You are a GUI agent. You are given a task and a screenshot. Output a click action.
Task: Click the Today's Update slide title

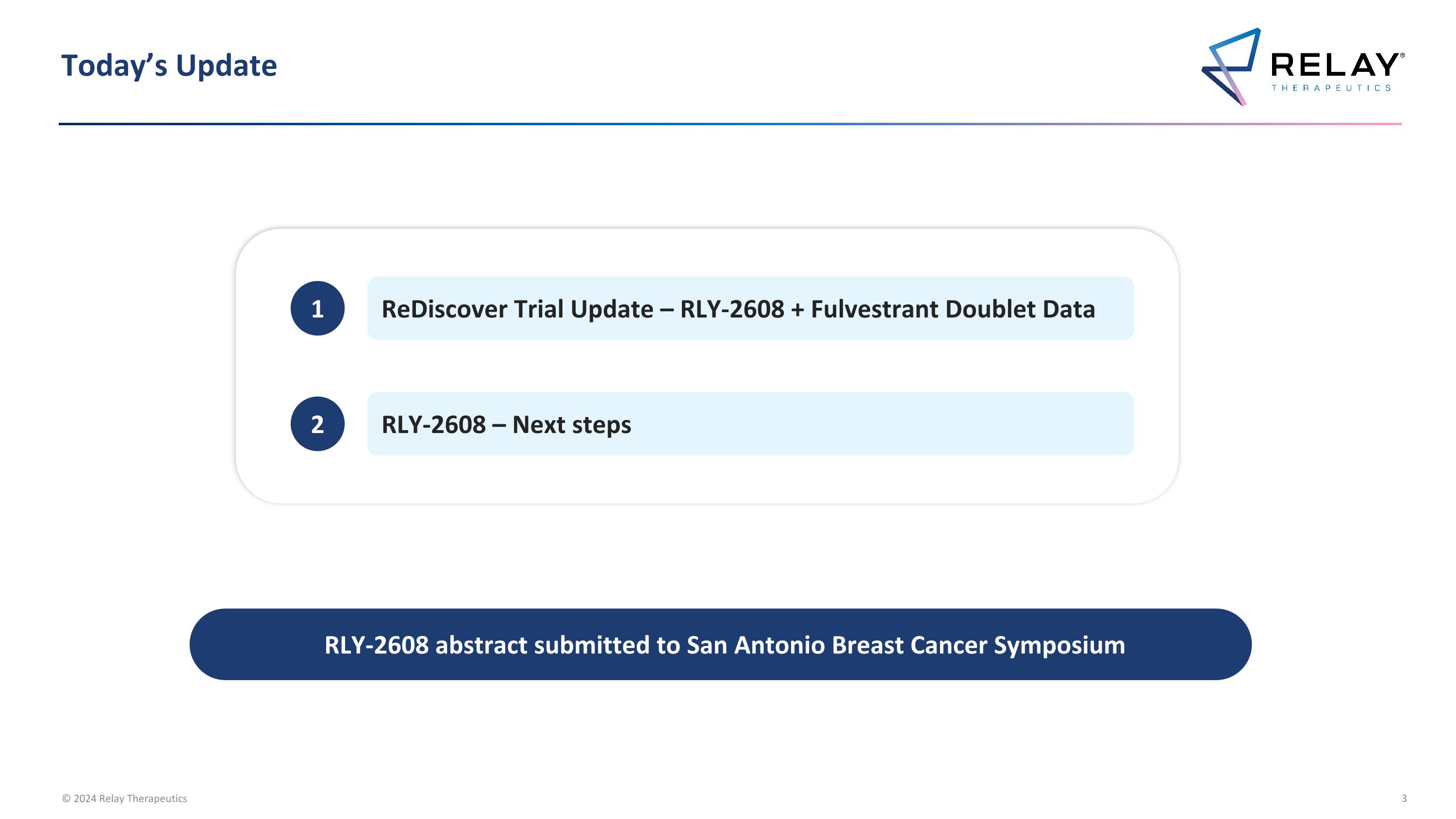[x=169, y=66]
